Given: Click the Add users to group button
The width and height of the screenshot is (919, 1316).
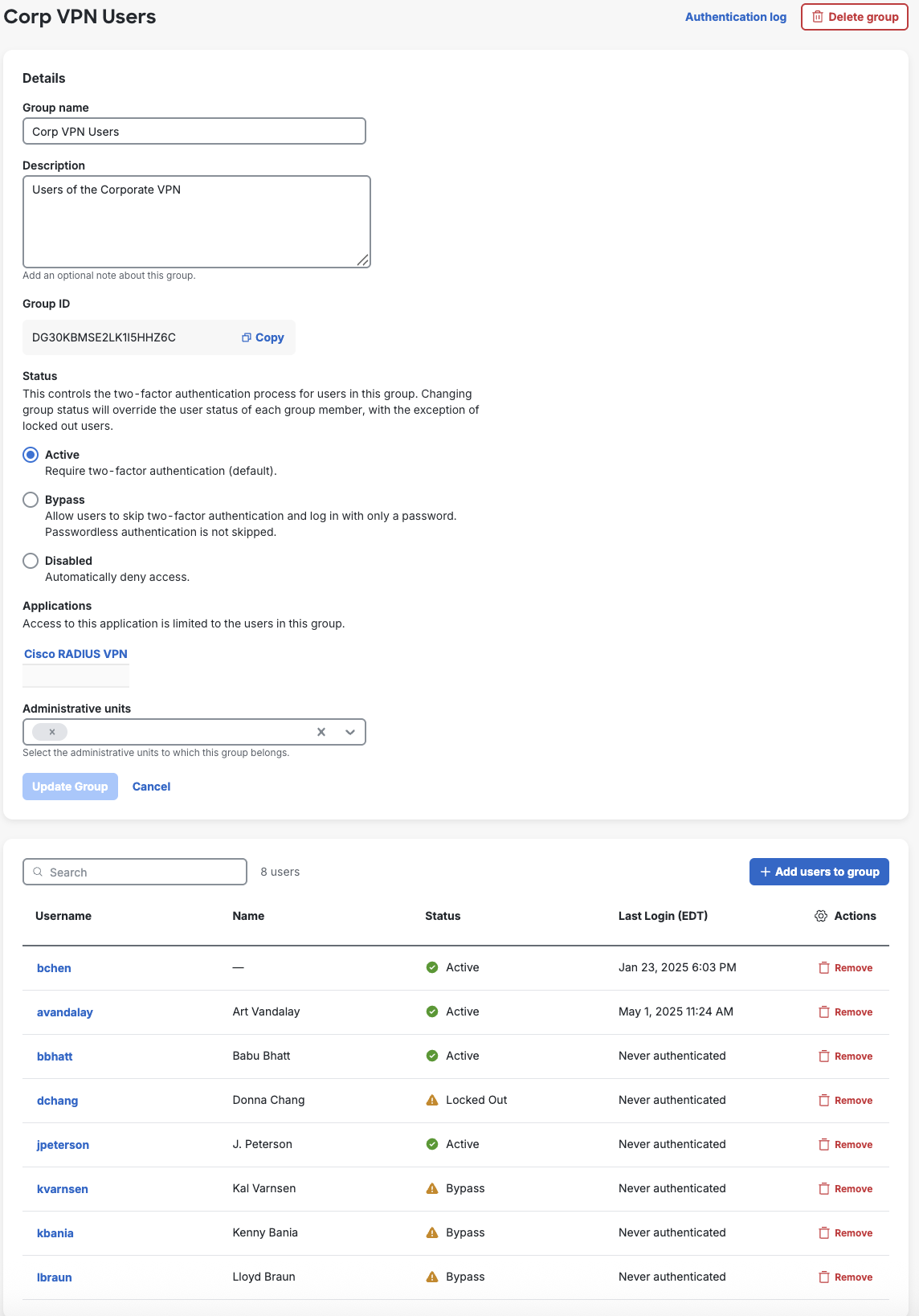Looking at the screenshot, I should [x=819, y=872].
